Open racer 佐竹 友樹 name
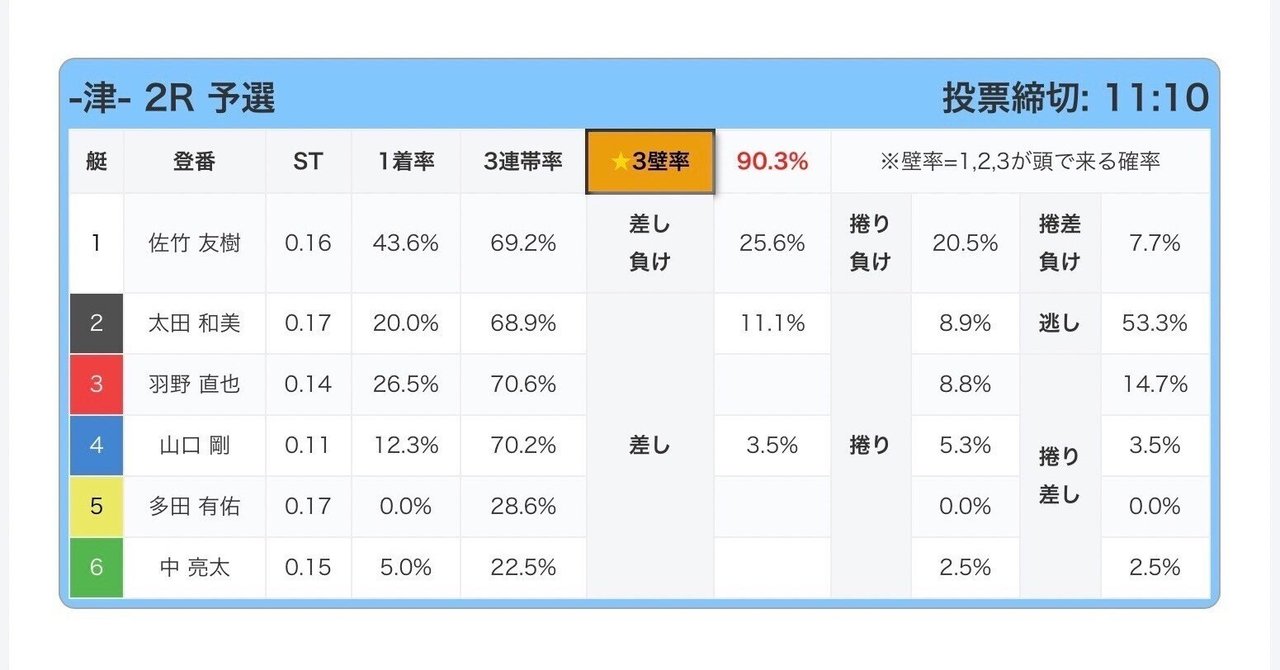The height and width of the screenshot is (670, 1280). (194, 243)
